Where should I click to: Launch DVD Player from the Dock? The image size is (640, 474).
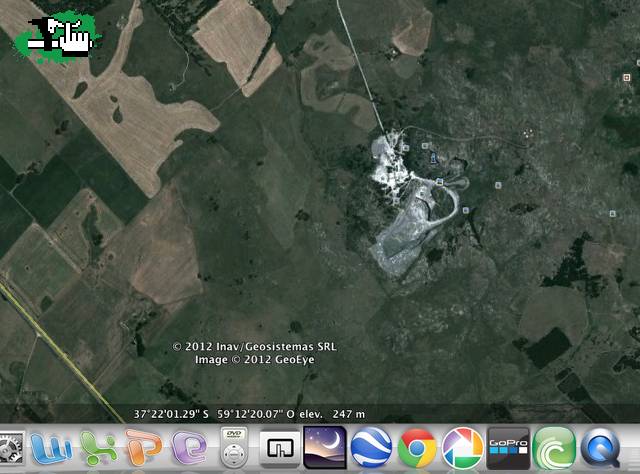click(234, 447)
